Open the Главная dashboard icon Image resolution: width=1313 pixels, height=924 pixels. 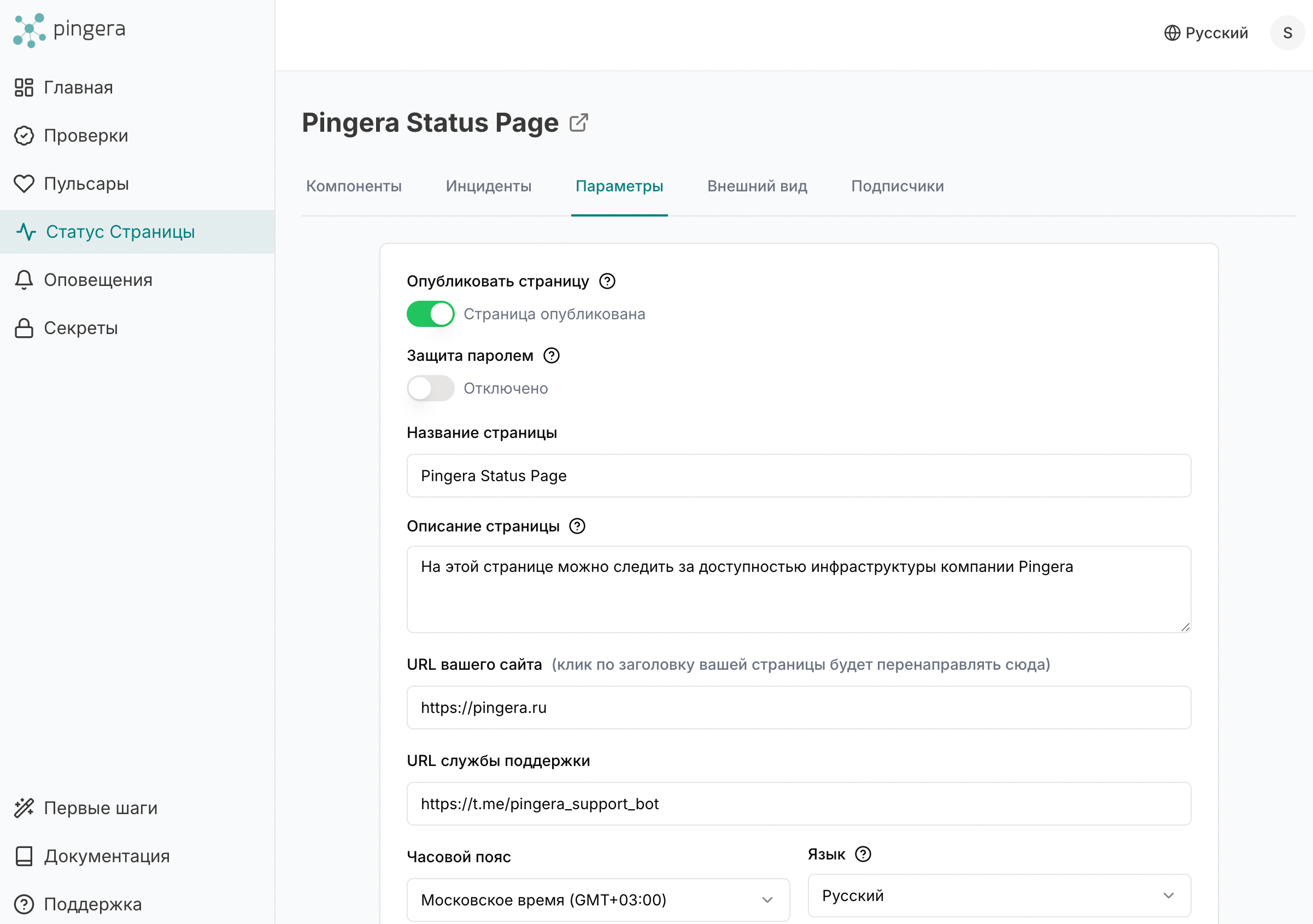point(24,87)
